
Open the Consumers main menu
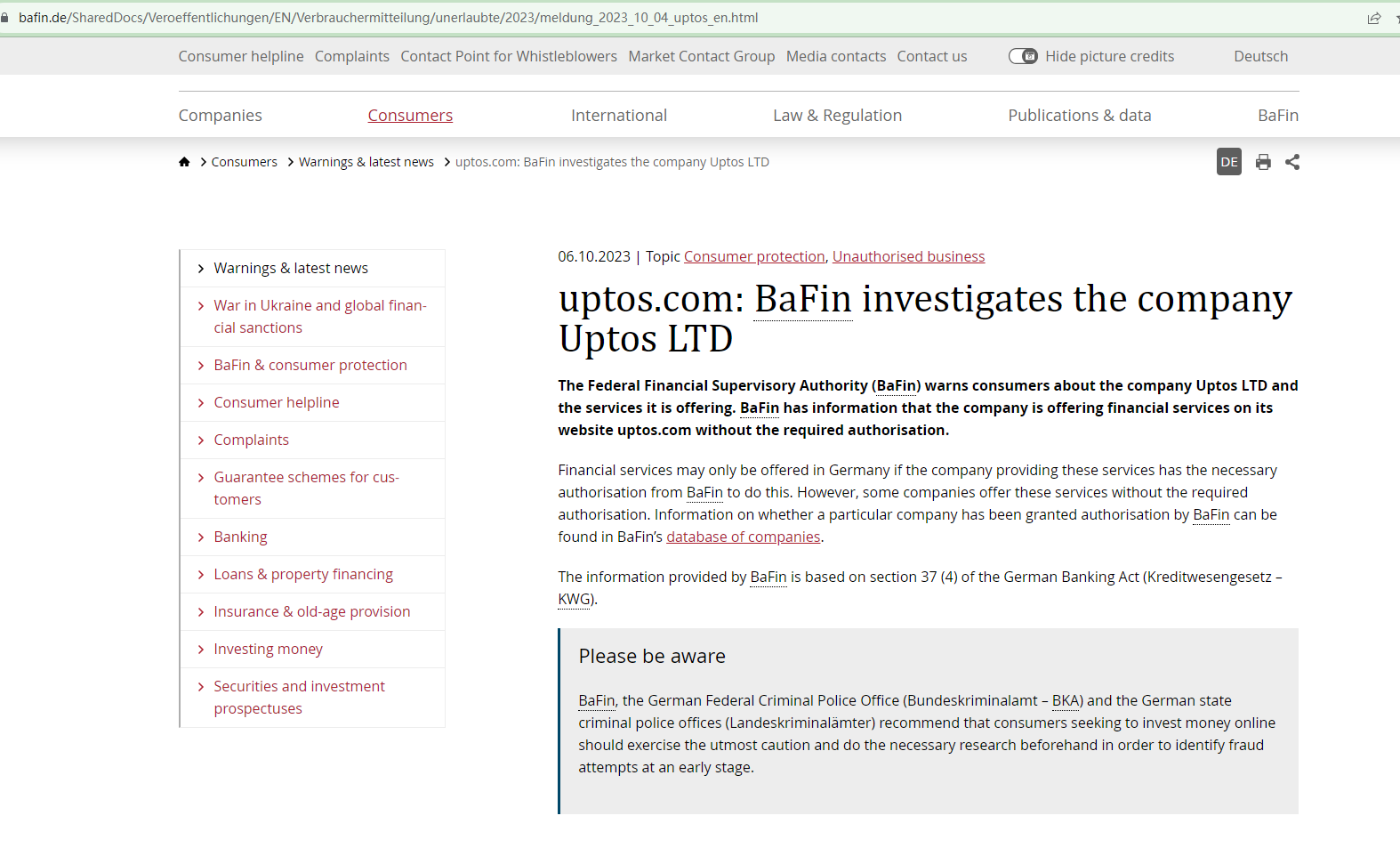(x=410, y=116)
